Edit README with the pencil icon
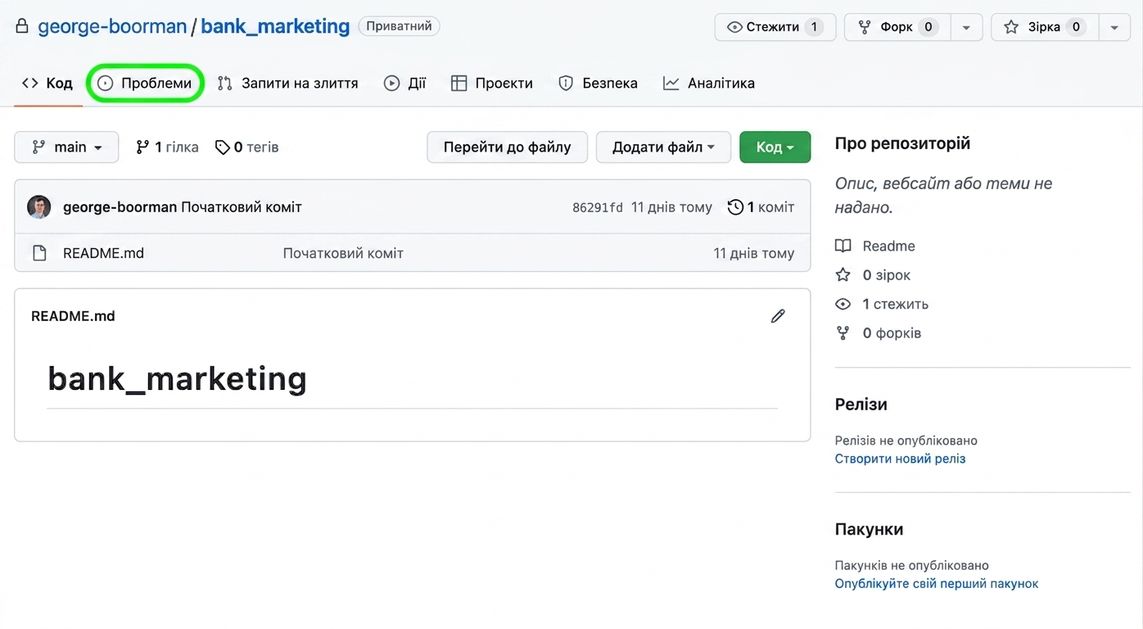Viewport: 1143px width, 629px height. point(778,316)
